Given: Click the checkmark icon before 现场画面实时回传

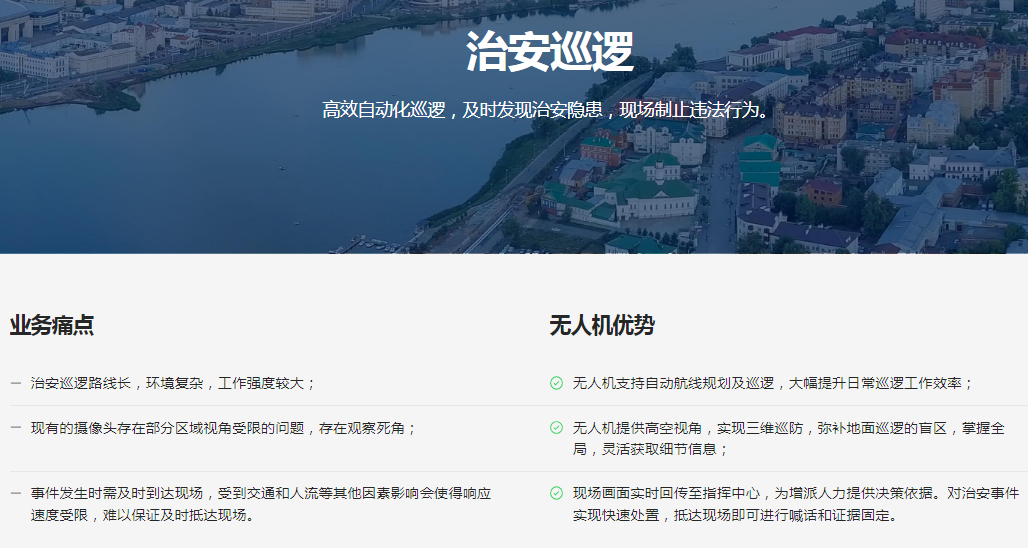Looking at the screenshot, I should click(x=556, y=493).
